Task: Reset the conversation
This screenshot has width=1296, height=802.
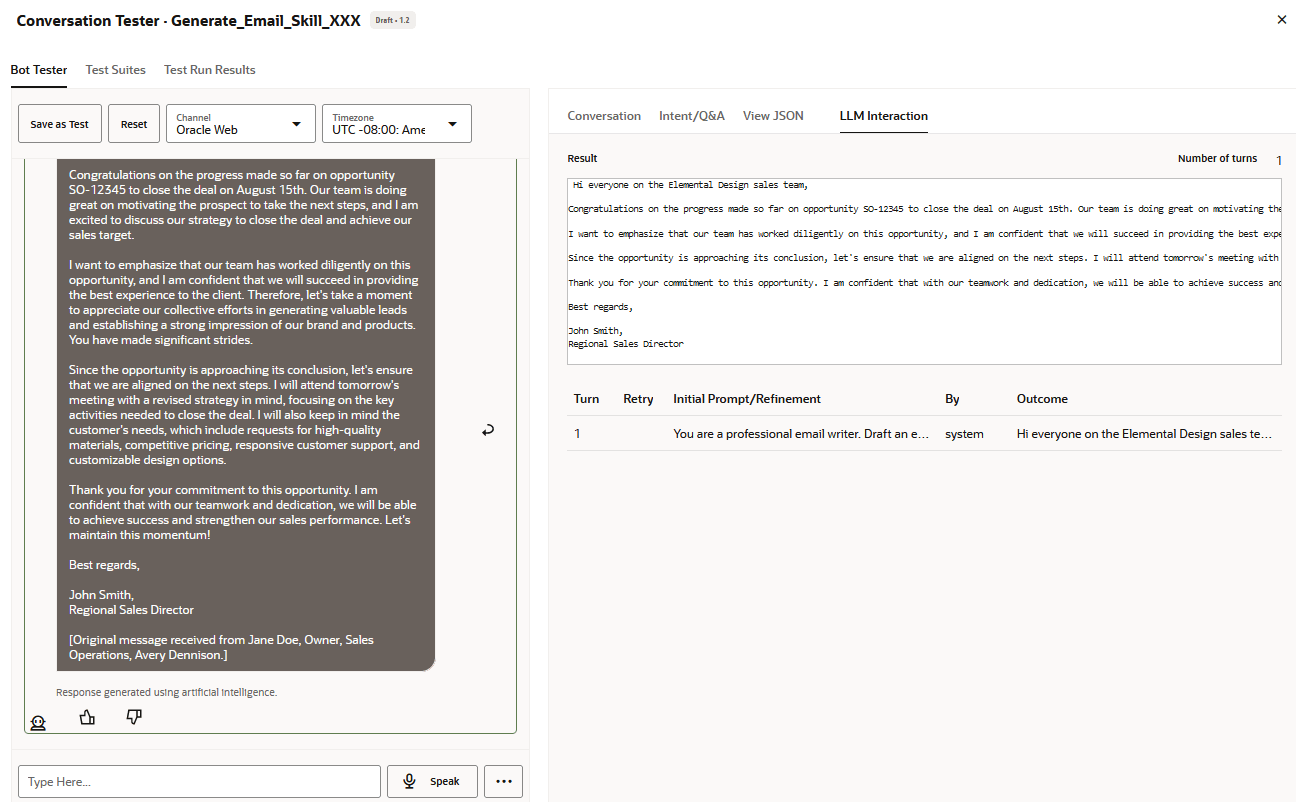Action: (133, 123)
